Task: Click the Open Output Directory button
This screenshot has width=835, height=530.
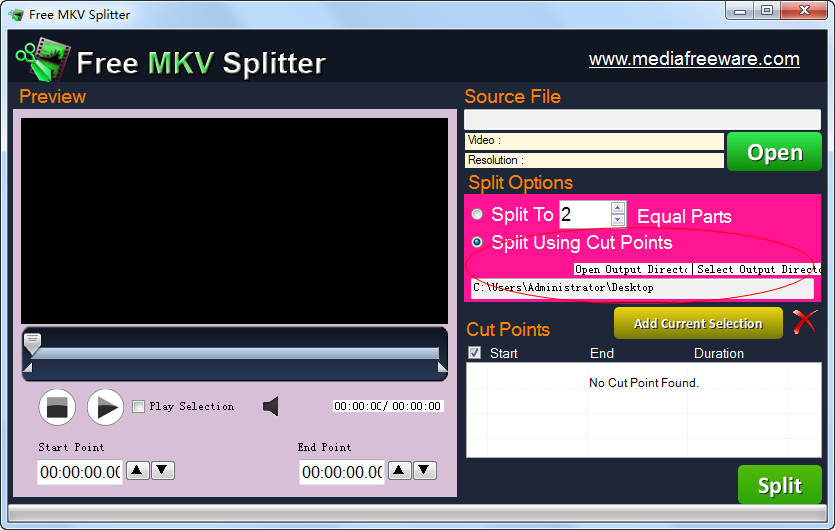Action: pyautogui.click(x=633, y=270)
